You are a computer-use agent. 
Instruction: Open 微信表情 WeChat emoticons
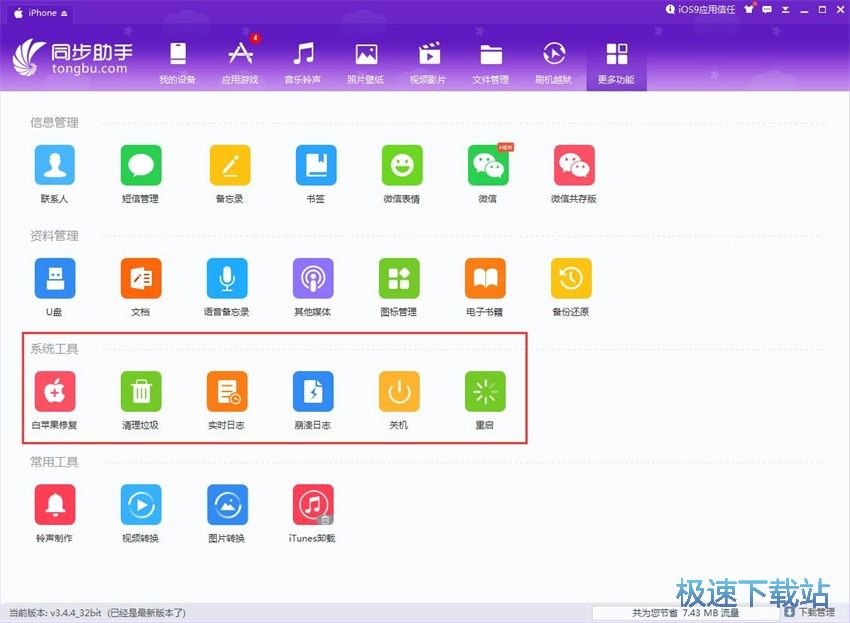click(402, 165)
